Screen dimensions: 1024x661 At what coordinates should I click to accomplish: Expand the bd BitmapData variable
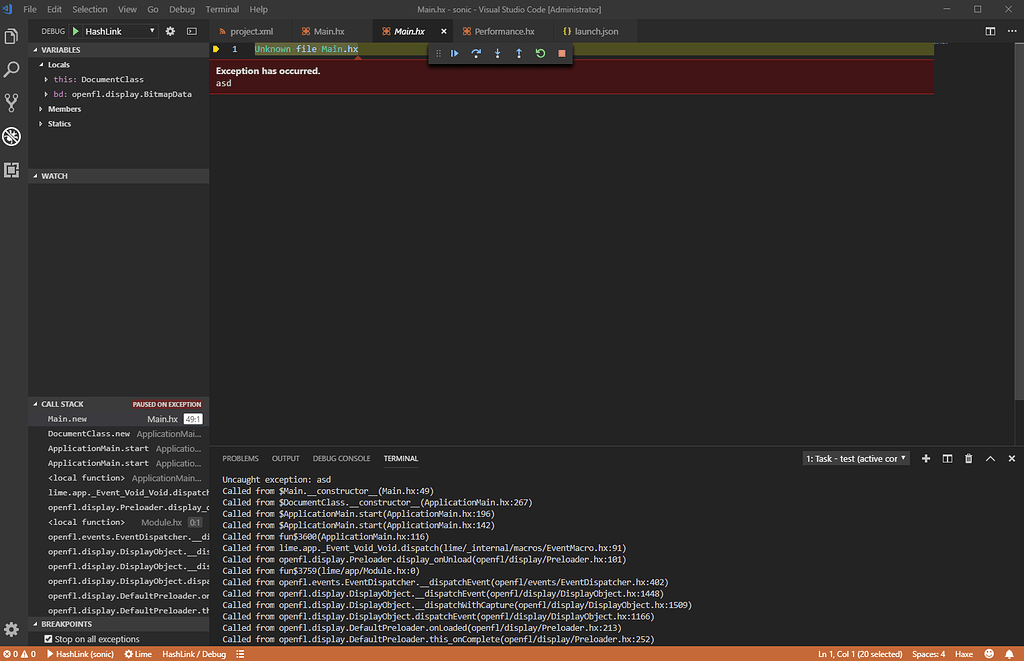point(45,94)
